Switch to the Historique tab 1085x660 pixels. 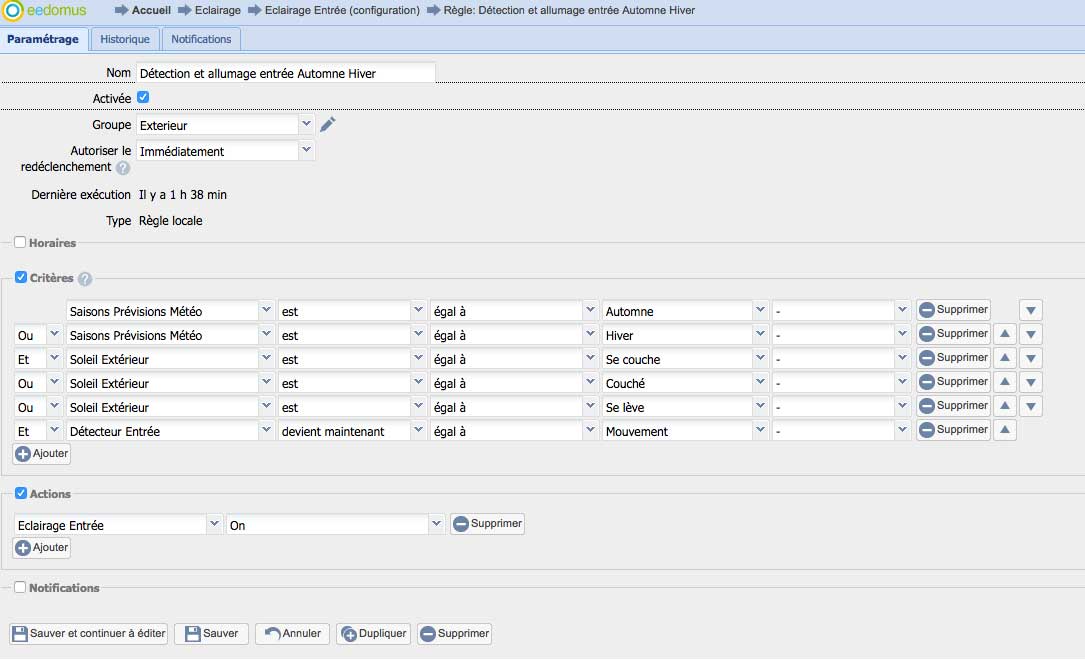pos(125,39)
